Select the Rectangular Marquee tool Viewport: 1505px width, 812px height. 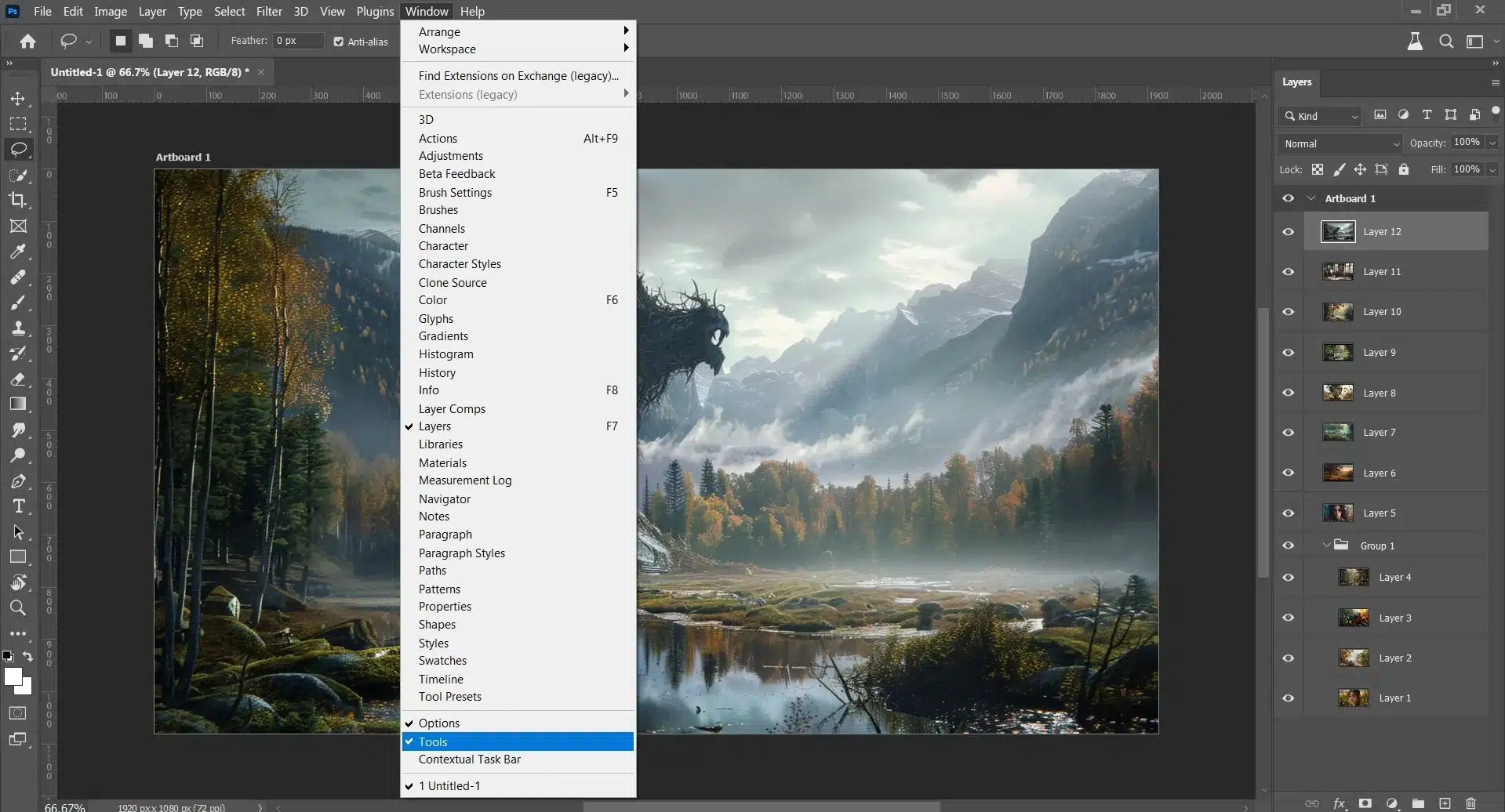click(17, 124)
